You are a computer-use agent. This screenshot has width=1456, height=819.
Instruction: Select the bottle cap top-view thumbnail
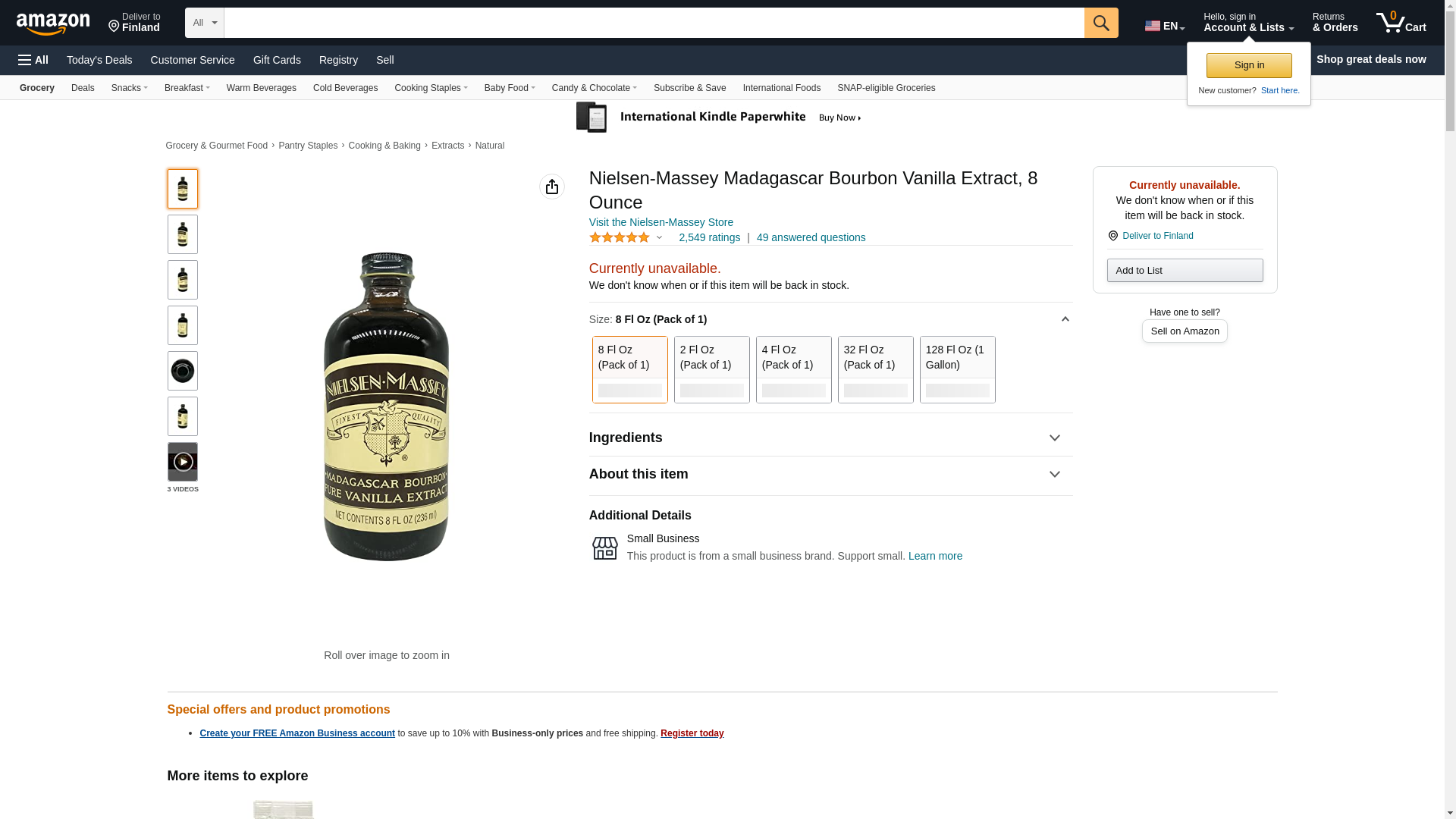[x=183, y=371]
